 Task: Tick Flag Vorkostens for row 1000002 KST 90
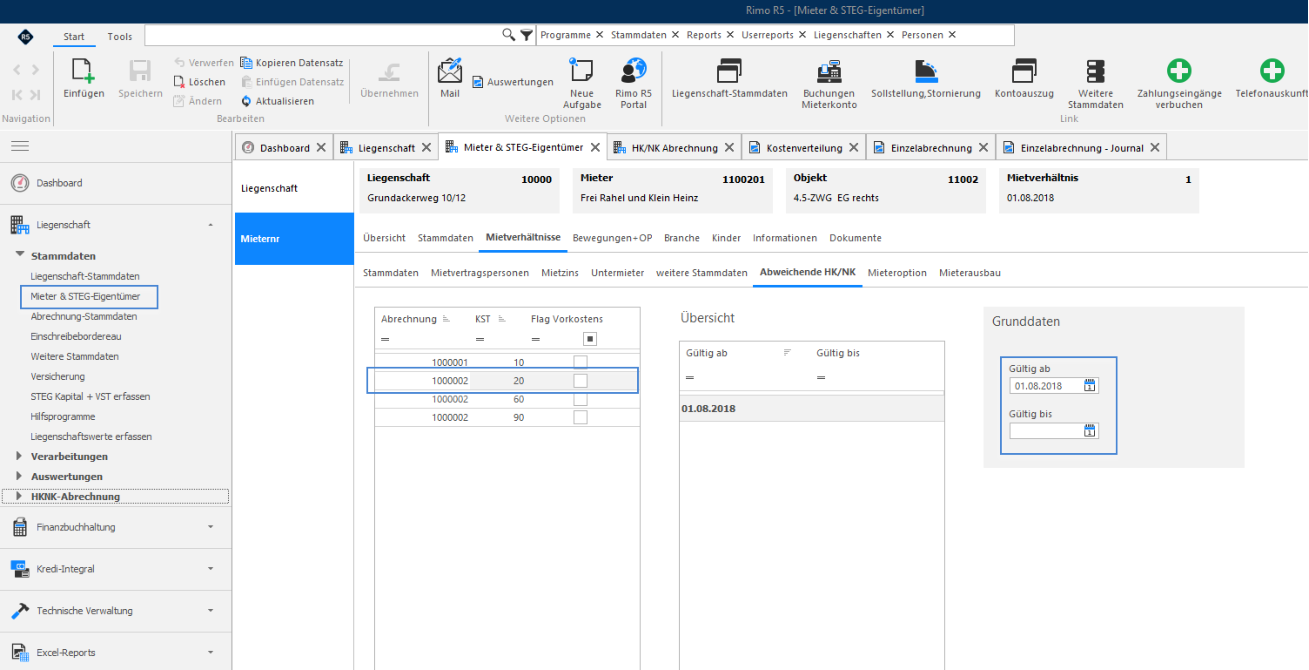[580, 417]
